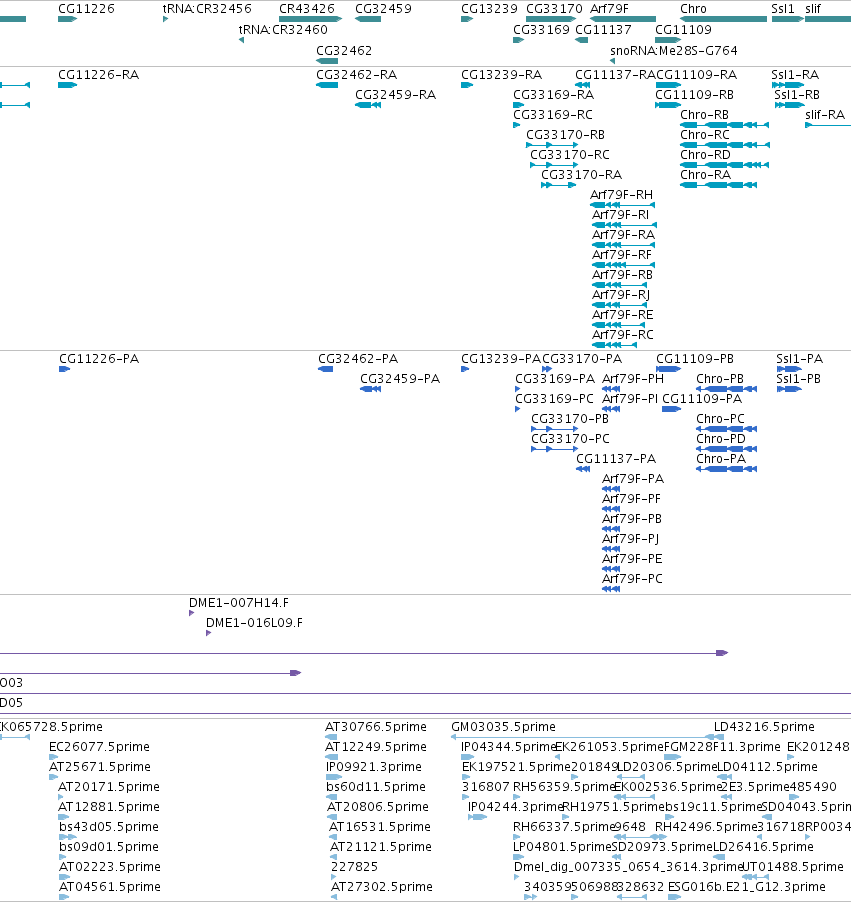Click the CG11226-PA protein label
Image resolution: width=851 pixels, height=902 pixels.
[x=99, y=359]
